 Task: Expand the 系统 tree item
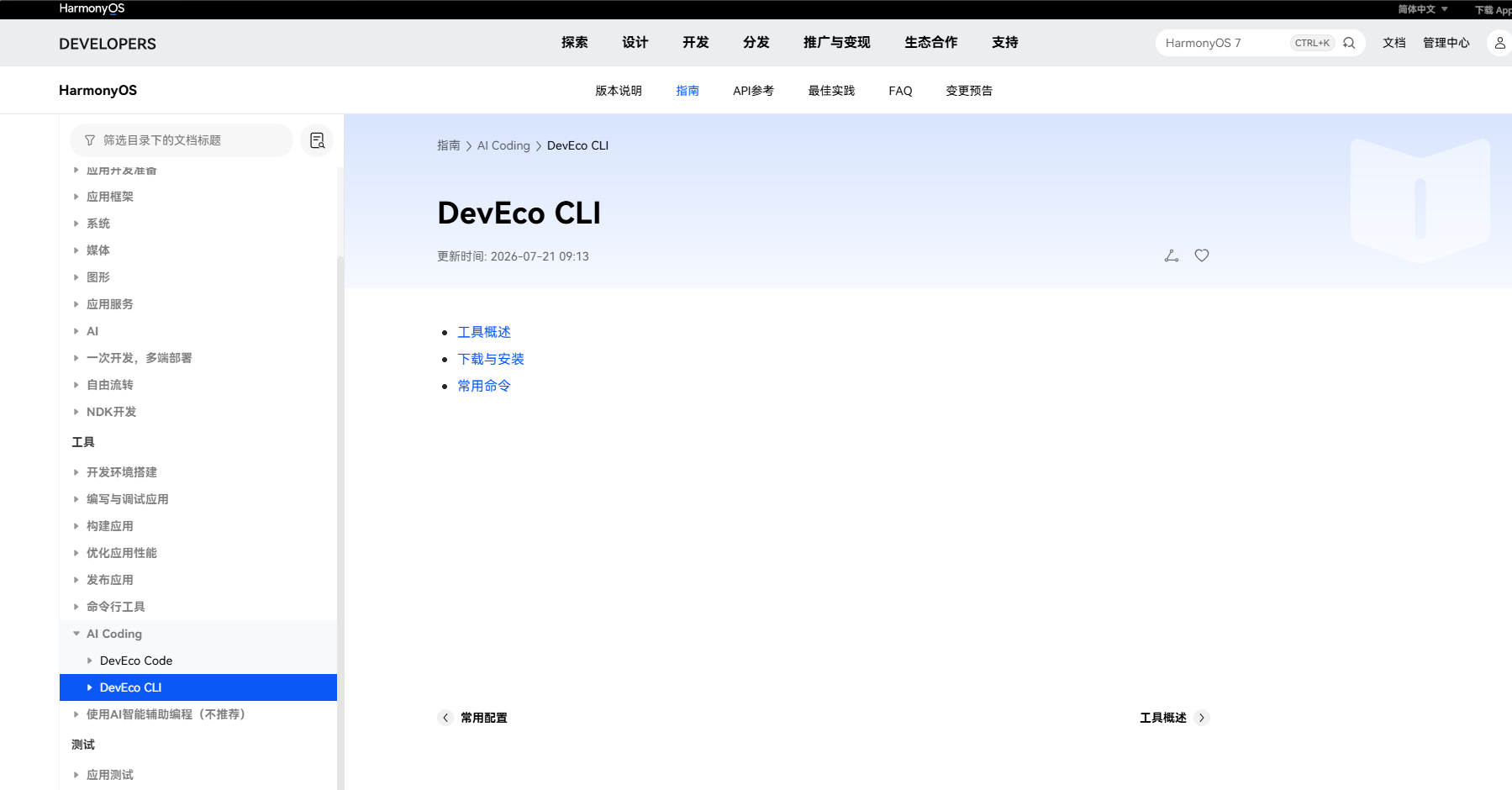pos(76,224)
